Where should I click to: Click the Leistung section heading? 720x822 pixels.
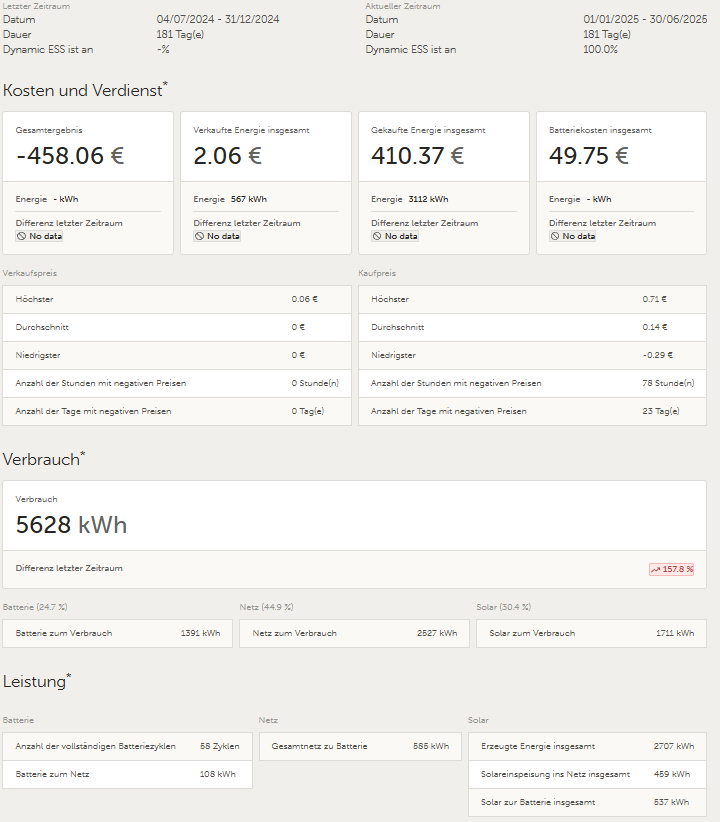pyautogui.click(x=37, y=682)
